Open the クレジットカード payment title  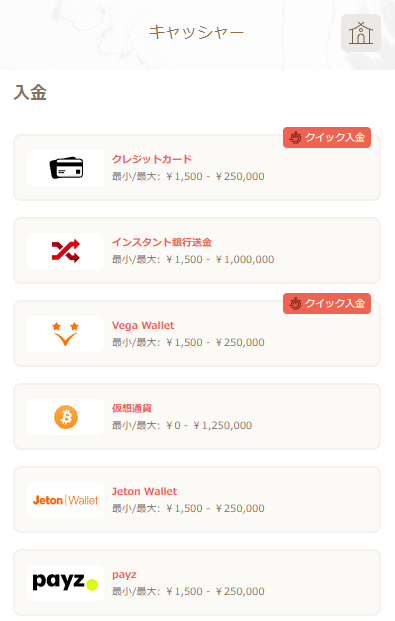[x=152, y=159]
